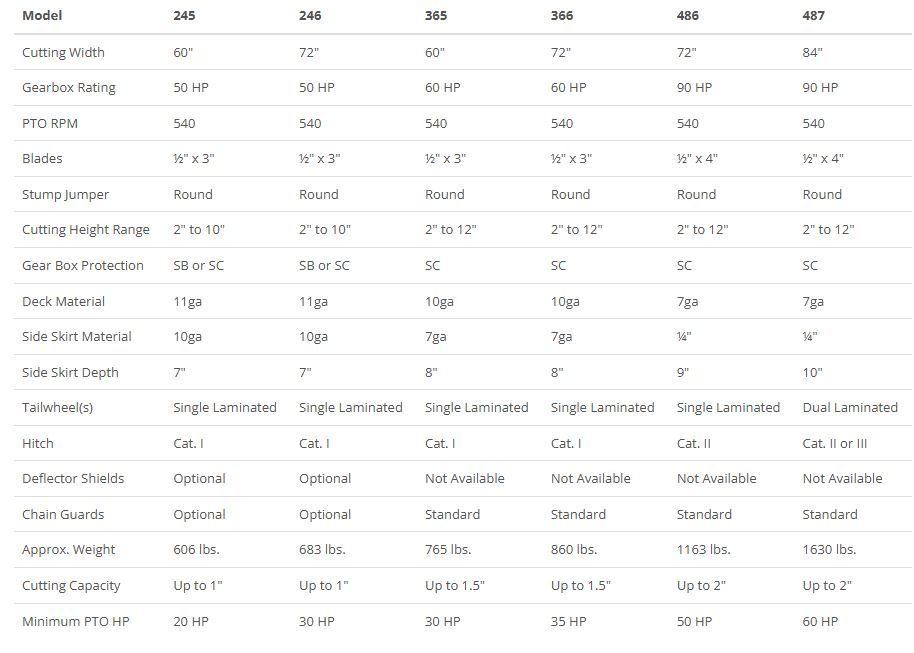Click the Side Skirt Material row label

click(77, 337)
